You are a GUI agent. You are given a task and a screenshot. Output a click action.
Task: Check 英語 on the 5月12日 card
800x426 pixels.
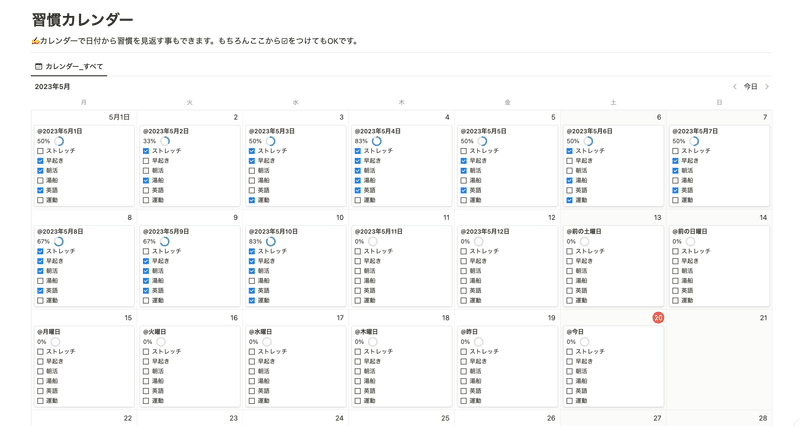tap(464, 291)
